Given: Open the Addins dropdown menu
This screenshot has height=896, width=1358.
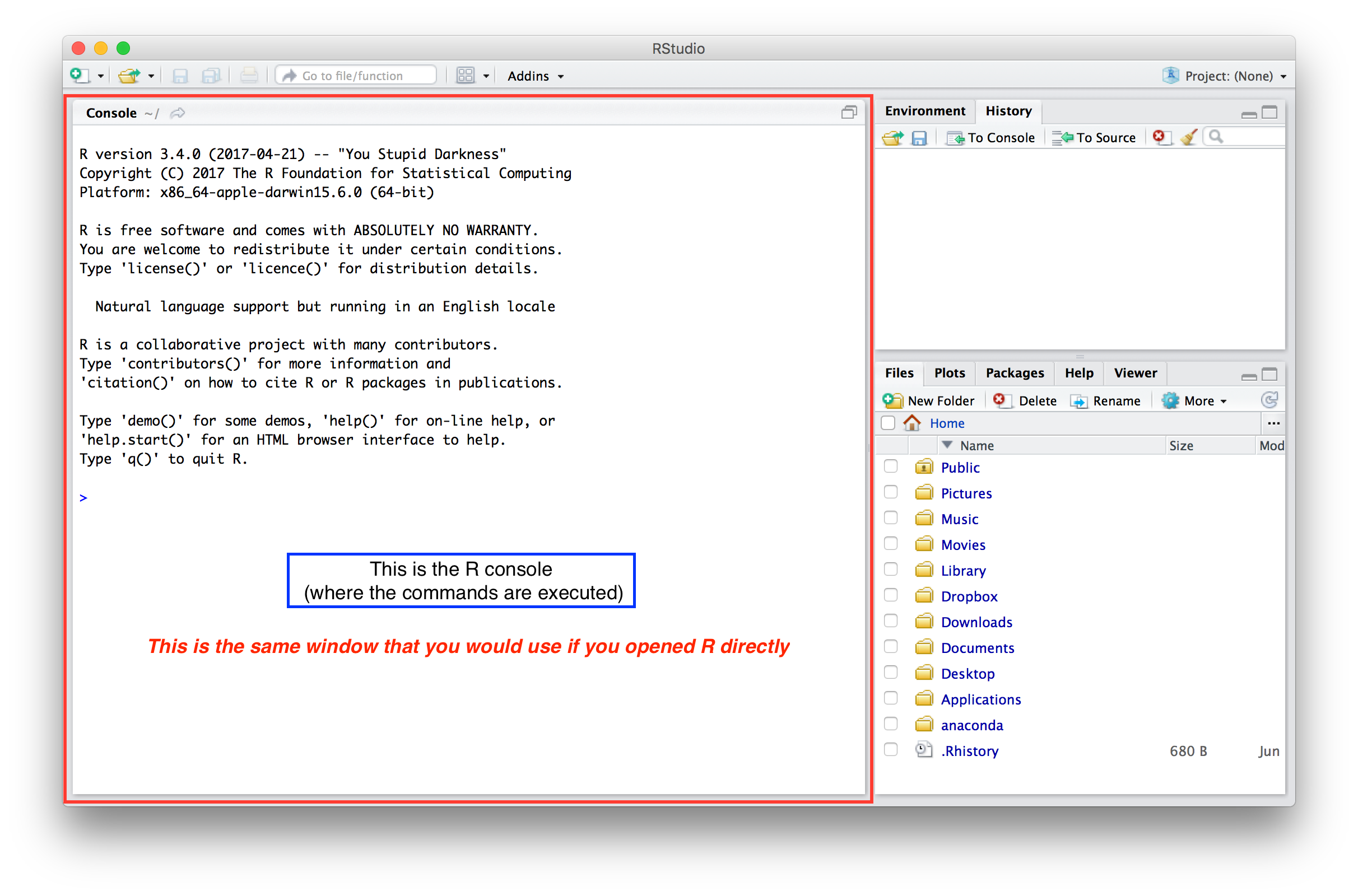Looking at the screenshot, I should point(535,76).
